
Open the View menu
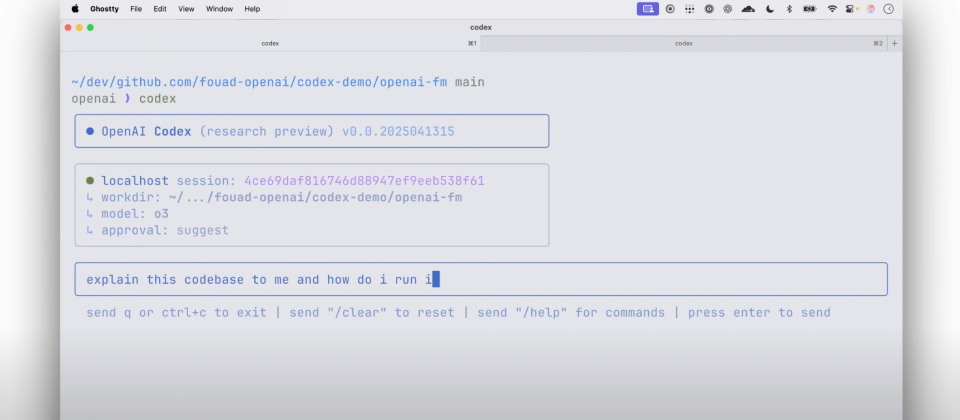(x=186, y=9)
